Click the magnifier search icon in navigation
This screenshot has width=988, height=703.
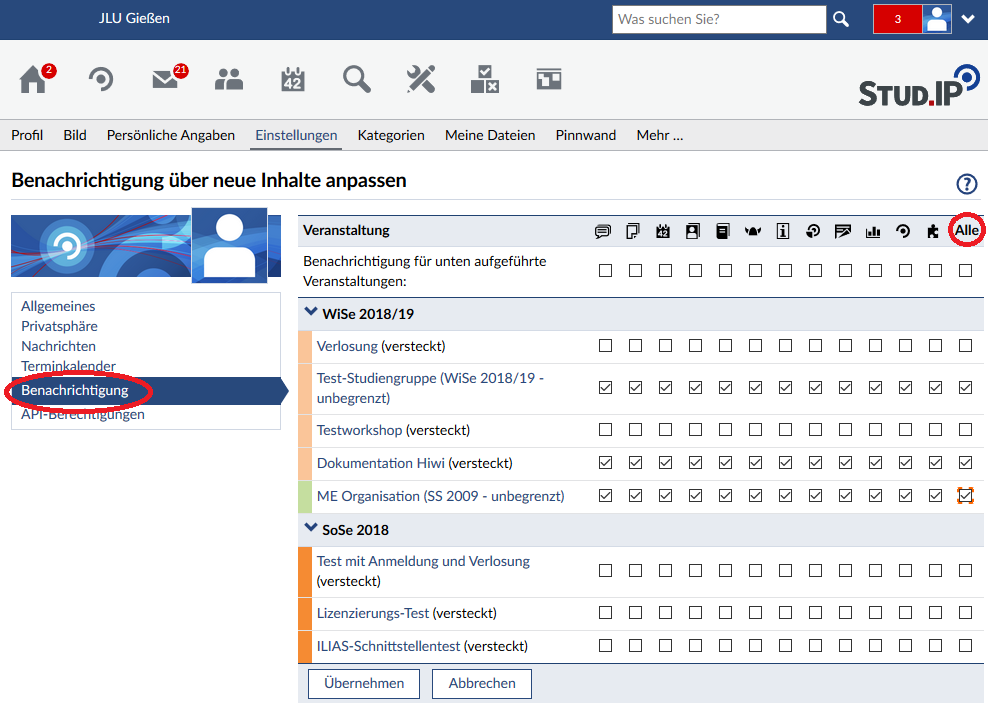[x=357, y=80]
